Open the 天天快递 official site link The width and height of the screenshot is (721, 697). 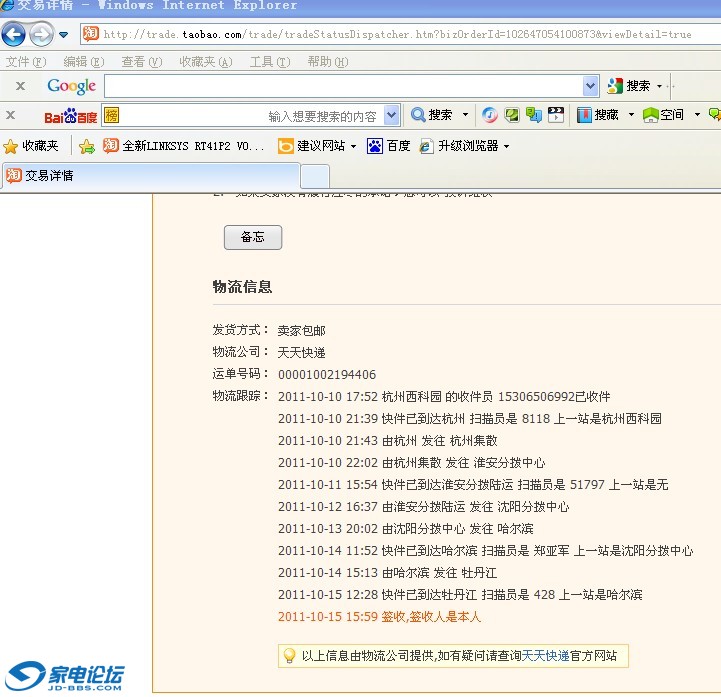545,656
